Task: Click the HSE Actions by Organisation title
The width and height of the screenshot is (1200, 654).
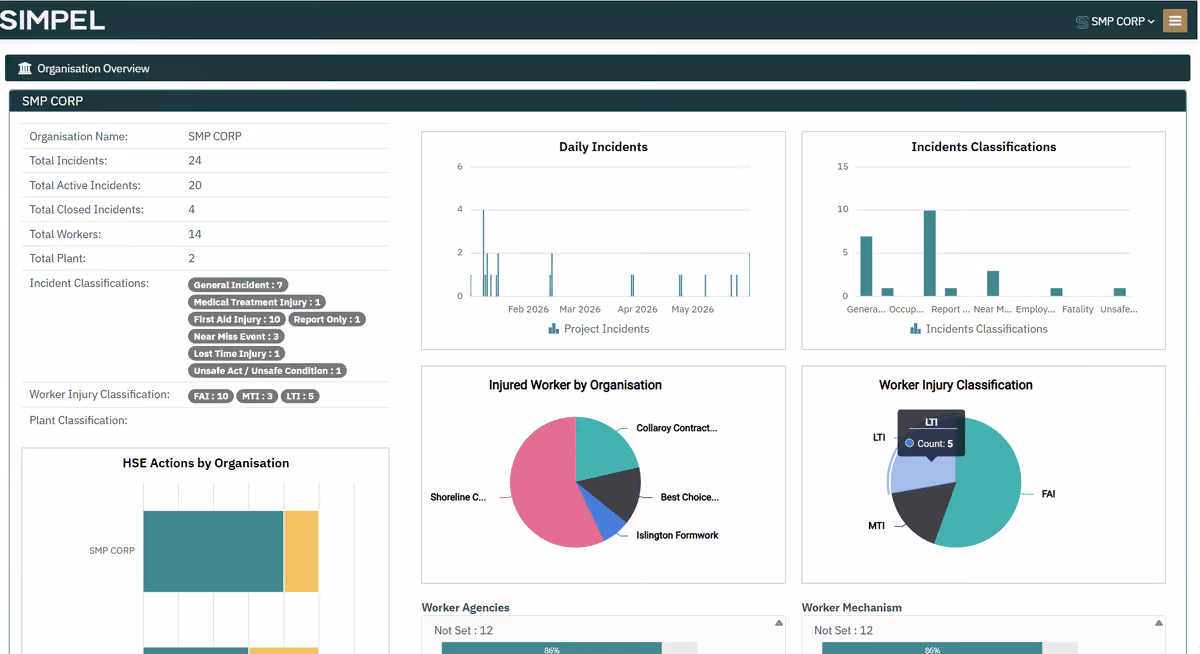Action: click(206, 463)
